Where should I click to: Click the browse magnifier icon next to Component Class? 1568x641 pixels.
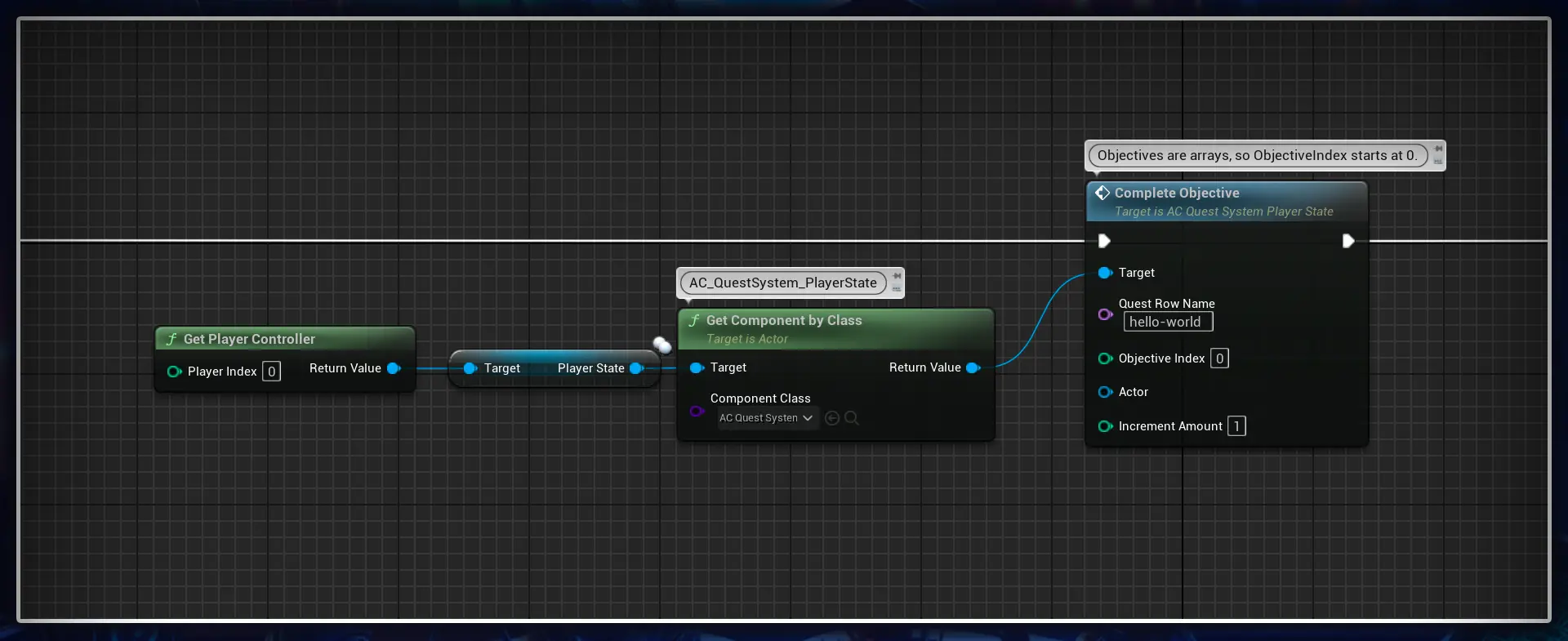tap(852, 418)
